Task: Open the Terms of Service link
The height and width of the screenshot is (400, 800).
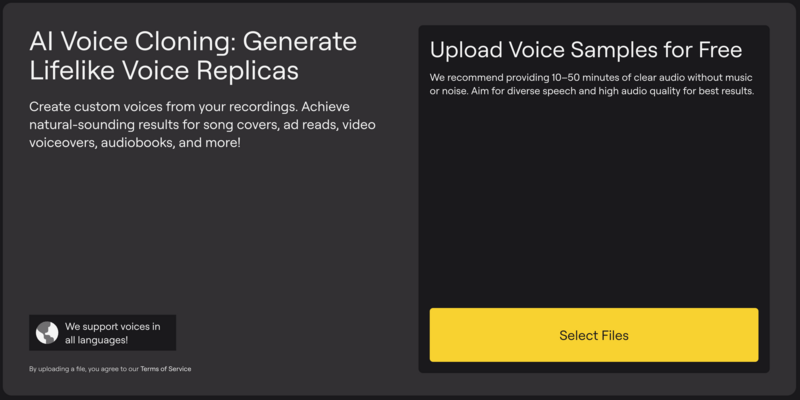Action: (166, 369)
